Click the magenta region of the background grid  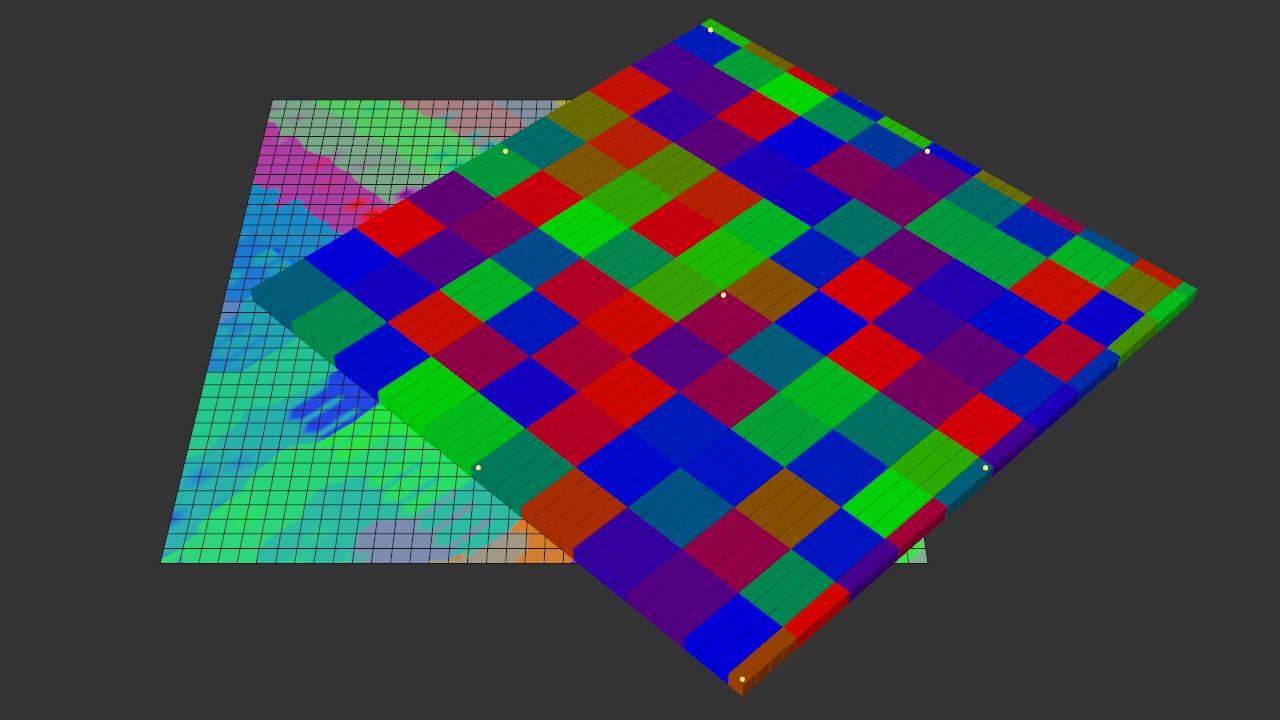(x=300, y=170)
